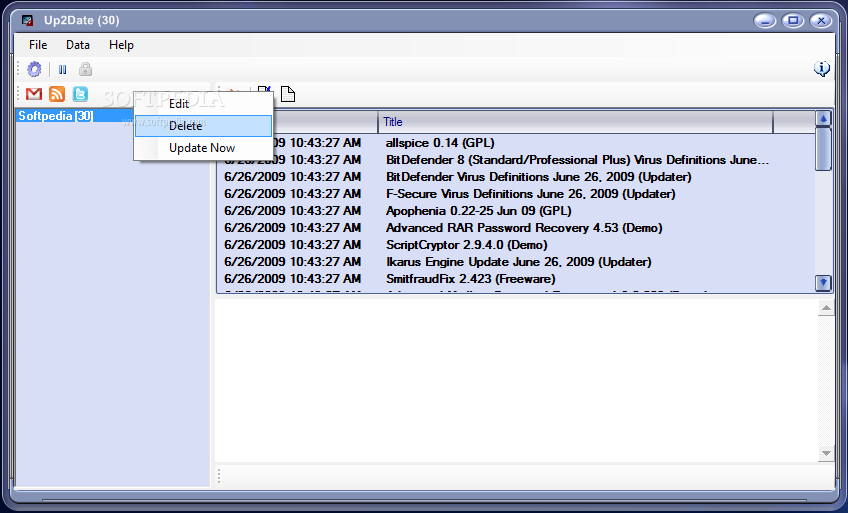Select BitDefender 8 (Standard/Professional Plus) row
Image resolution: width=848 pixels, height=513 pixels.
[516, 160]
